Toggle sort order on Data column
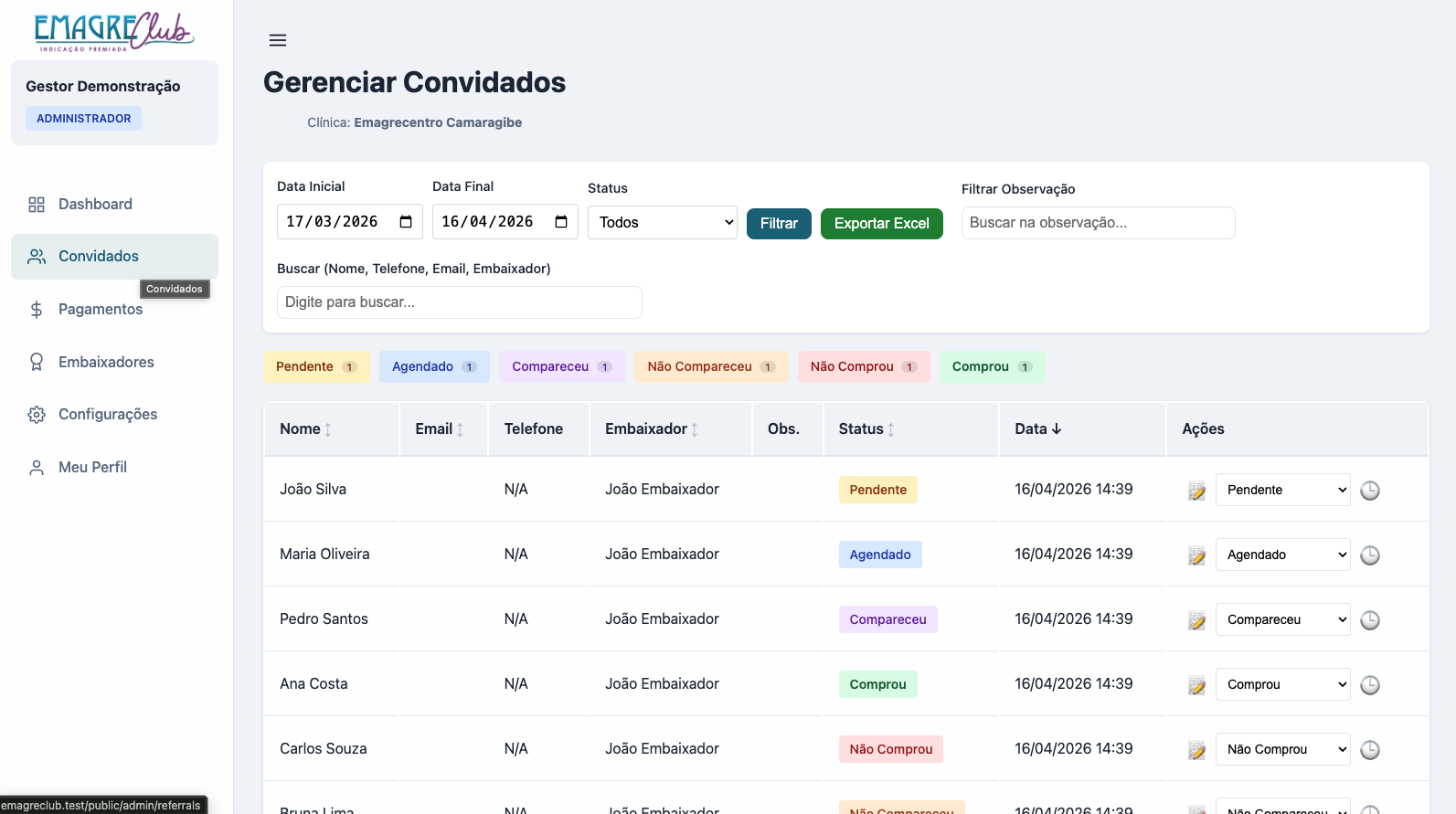This screenshot has height=814, width=1456. tap(1037, 429)
